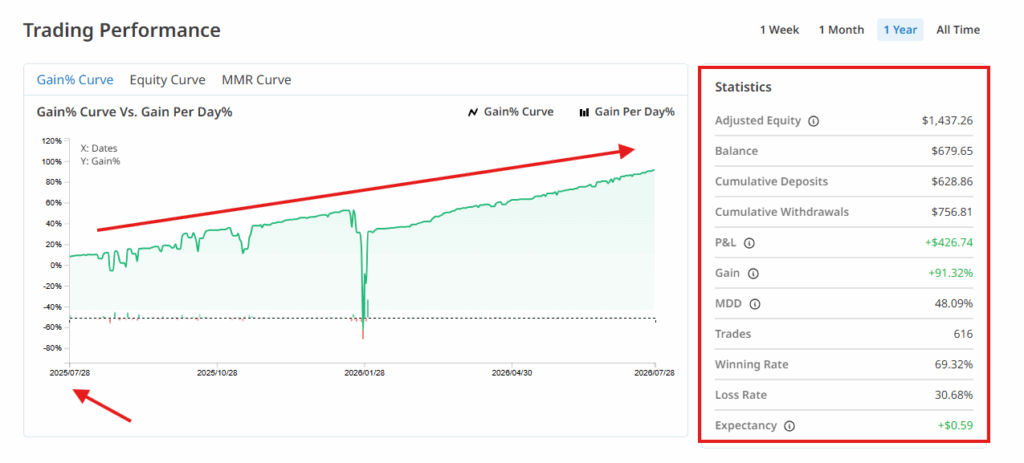The height and width of the screenshot is (463, 1024).
Task: Click the Gain% Curve legend line icon
Action: tap(473, 112)
